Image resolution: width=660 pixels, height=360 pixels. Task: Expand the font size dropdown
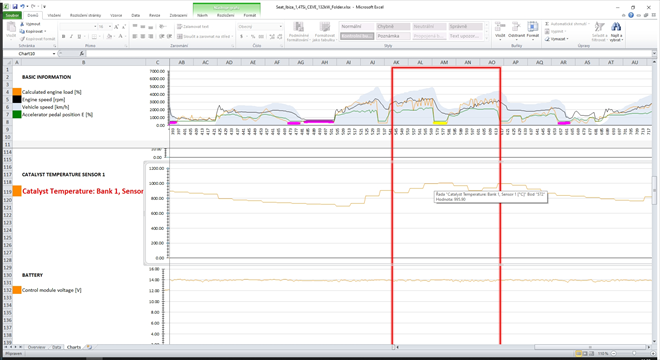click(x=110, y=27)
